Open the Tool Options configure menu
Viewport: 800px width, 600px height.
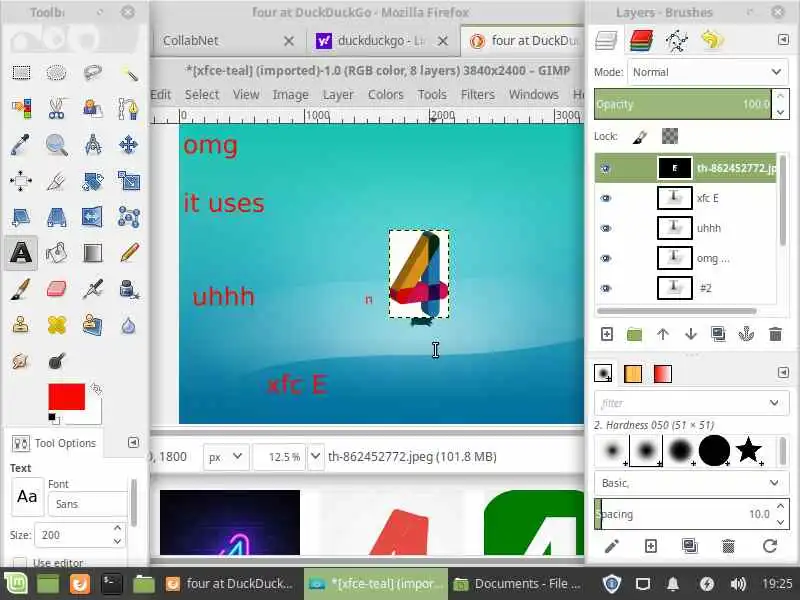(133, 442)
